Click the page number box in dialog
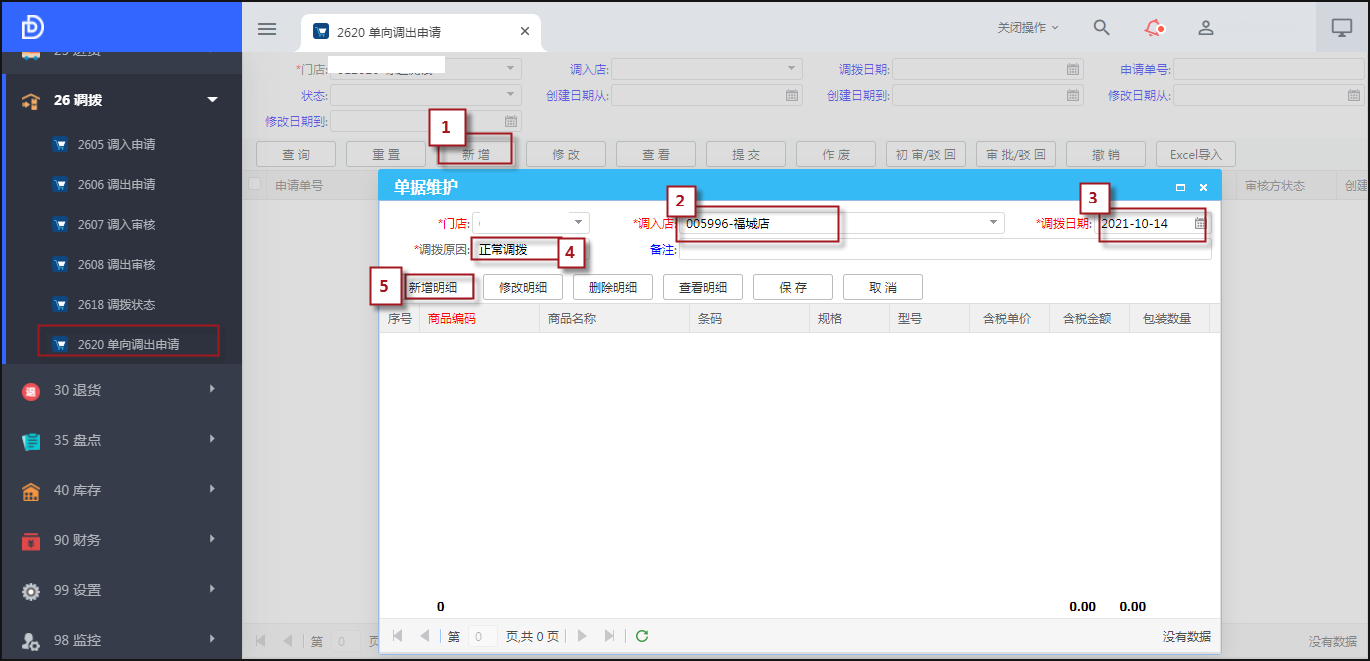 483,636
